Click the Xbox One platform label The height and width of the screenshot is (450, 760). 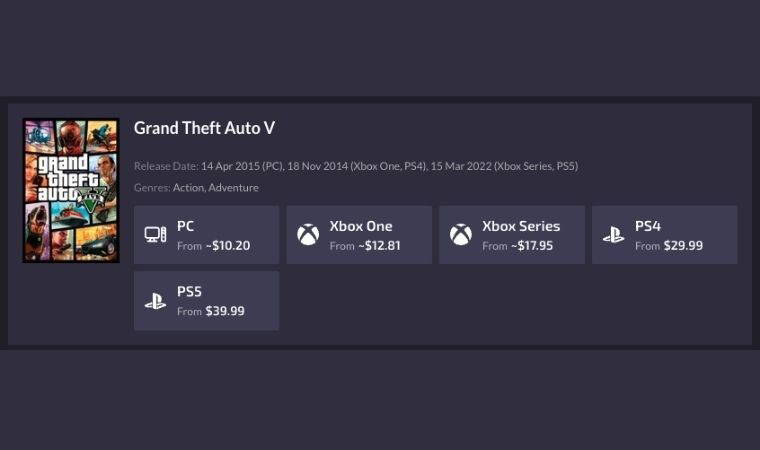coord(361,226)
